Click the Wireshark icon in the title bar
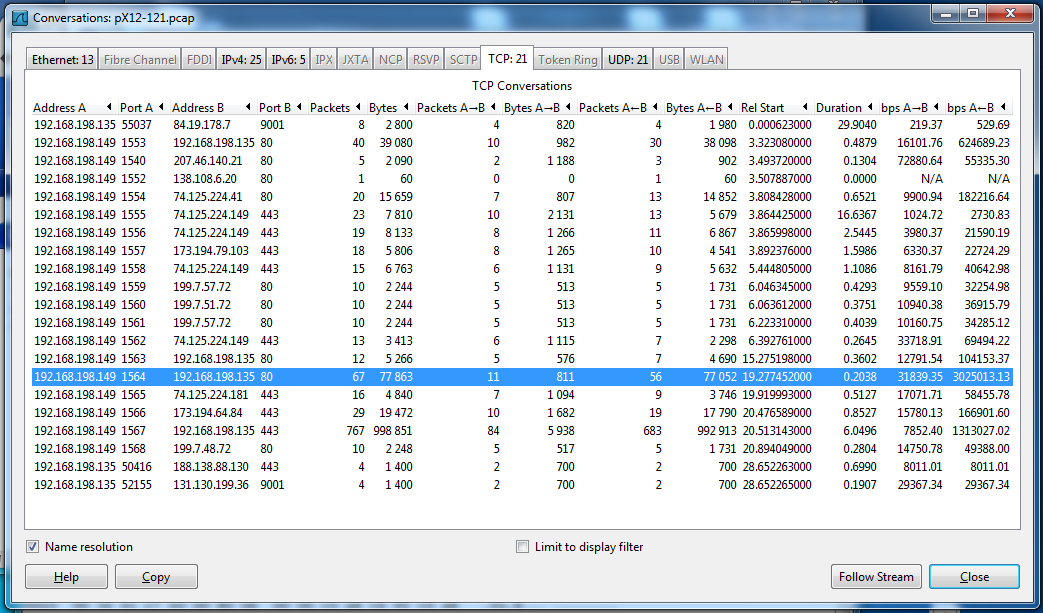This screenshot has height=613, width=1043. coord(18,18)
